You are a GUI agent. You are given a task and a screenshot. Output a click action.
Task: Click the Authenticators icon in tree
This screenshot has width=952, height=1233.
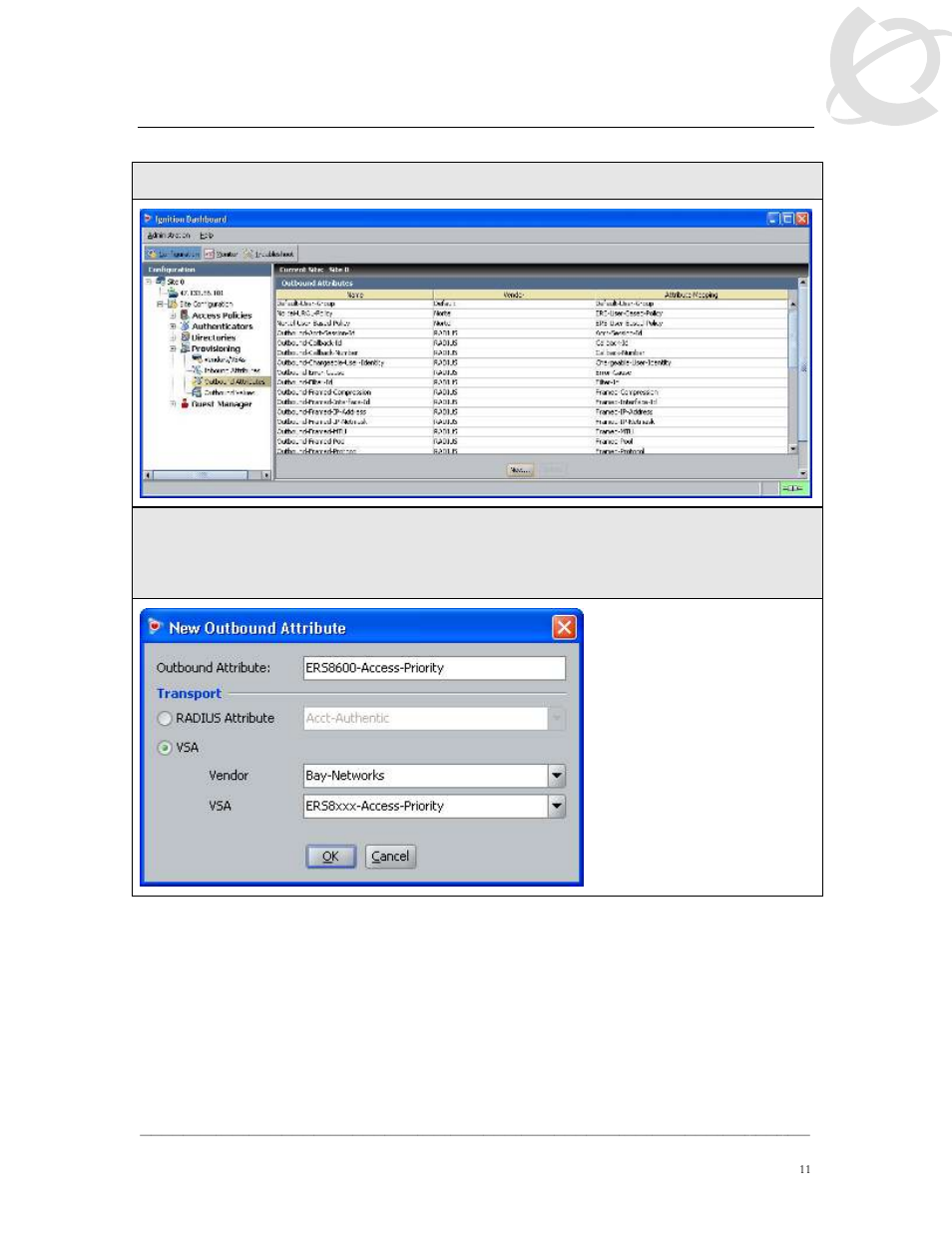point(185,325)
